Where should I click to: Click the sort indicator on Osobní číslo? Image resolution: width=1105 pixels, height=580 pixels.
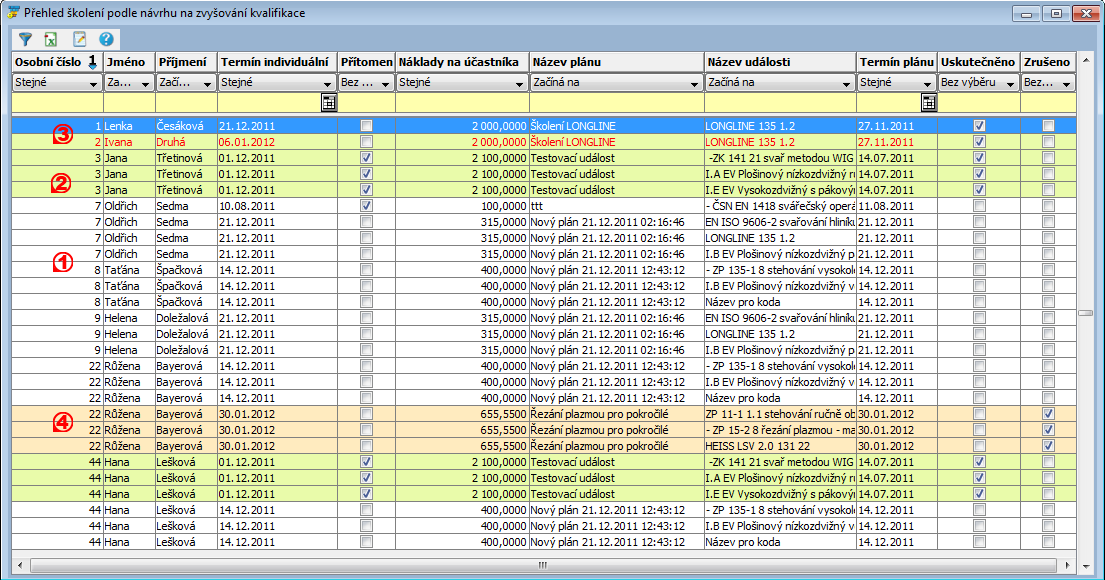(92, 62)
